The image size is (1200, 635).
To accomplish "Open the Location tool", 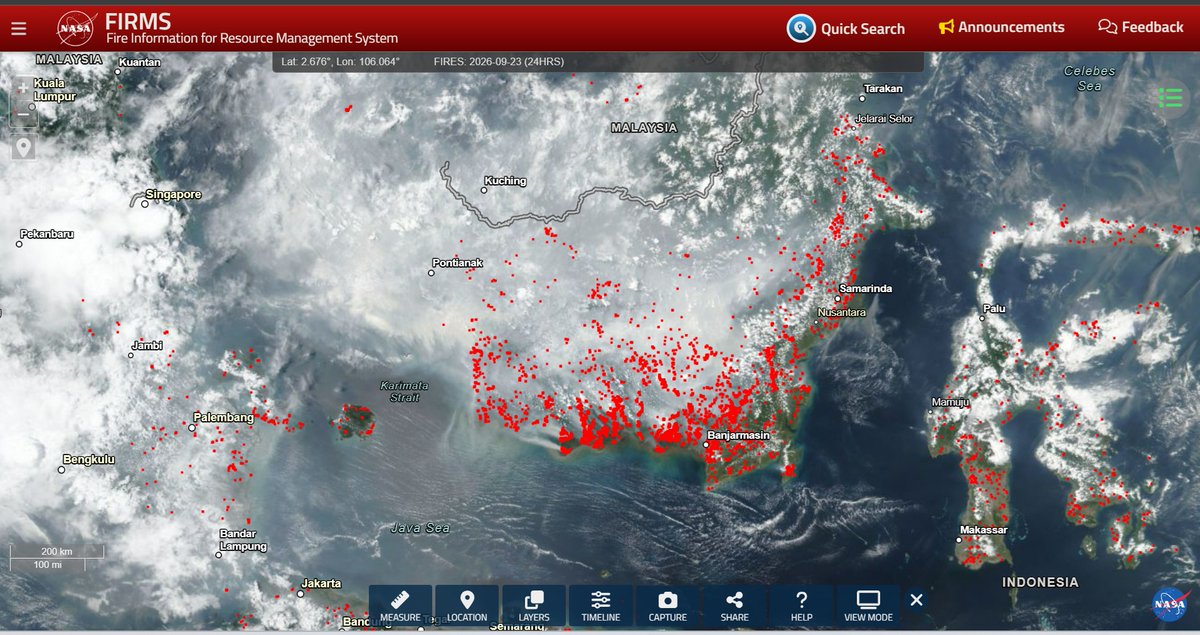I will (x=467, y=606).
